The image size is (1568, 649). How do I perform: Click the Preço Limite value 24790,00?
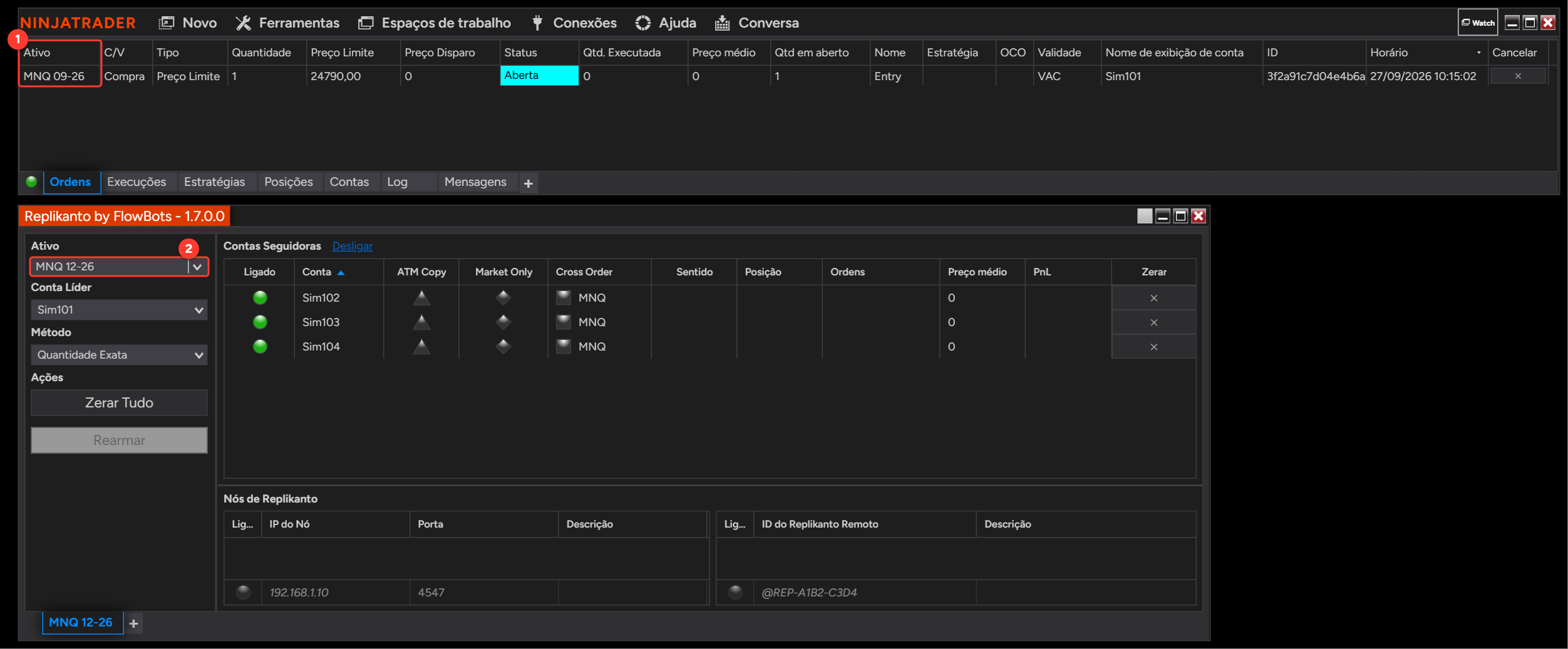point(336,76)
